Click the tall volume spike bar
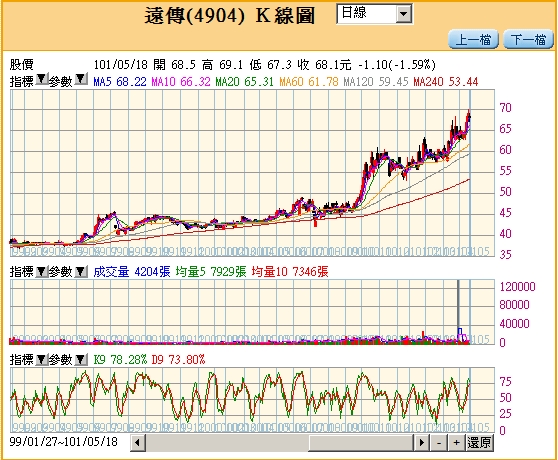Viewport: 558px width, 460px height. click(x=458, y=311)
